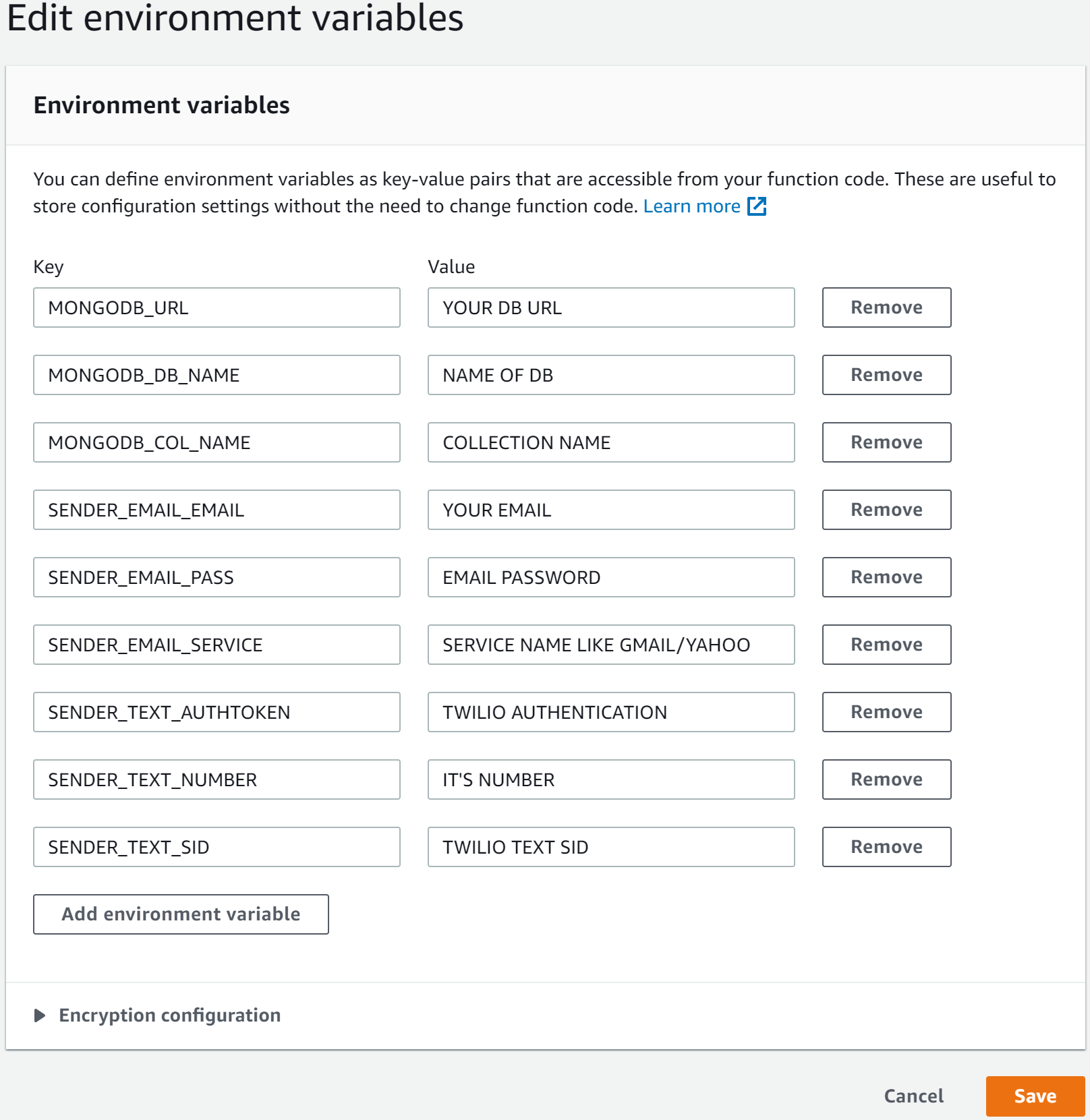Open the Learn more external link icon

(757, 206)
